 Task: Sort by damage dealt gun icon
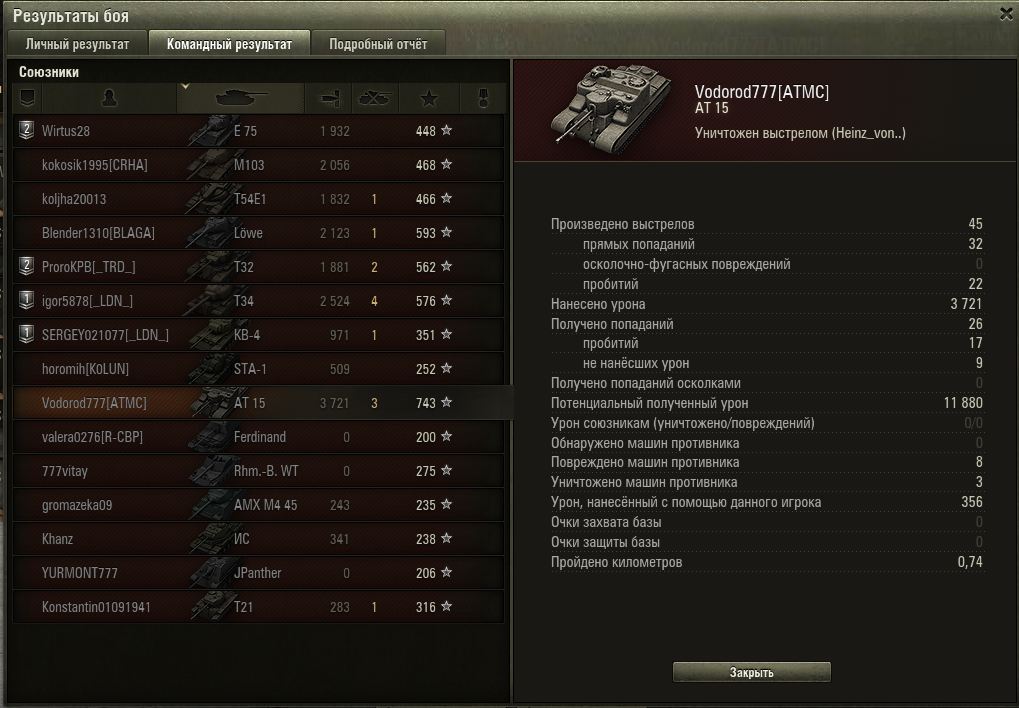328,98
